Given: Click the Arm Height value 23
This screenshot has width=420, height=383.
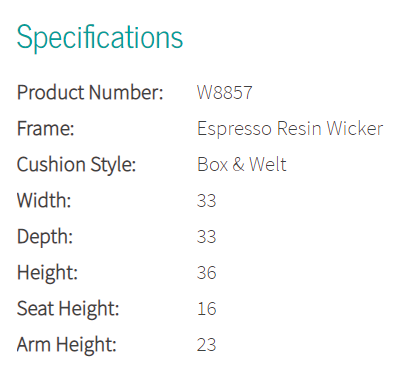Looking at the screenshot, I should (206, 345).
